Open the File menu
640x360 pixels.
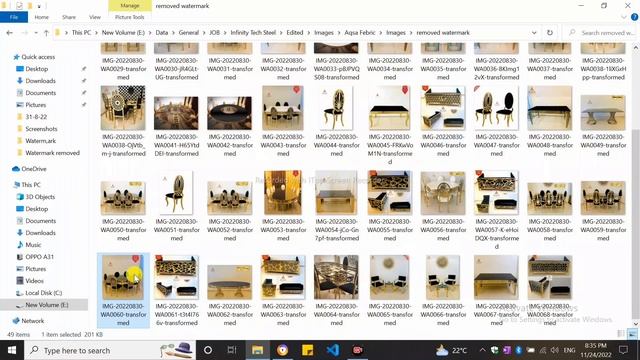14,17
